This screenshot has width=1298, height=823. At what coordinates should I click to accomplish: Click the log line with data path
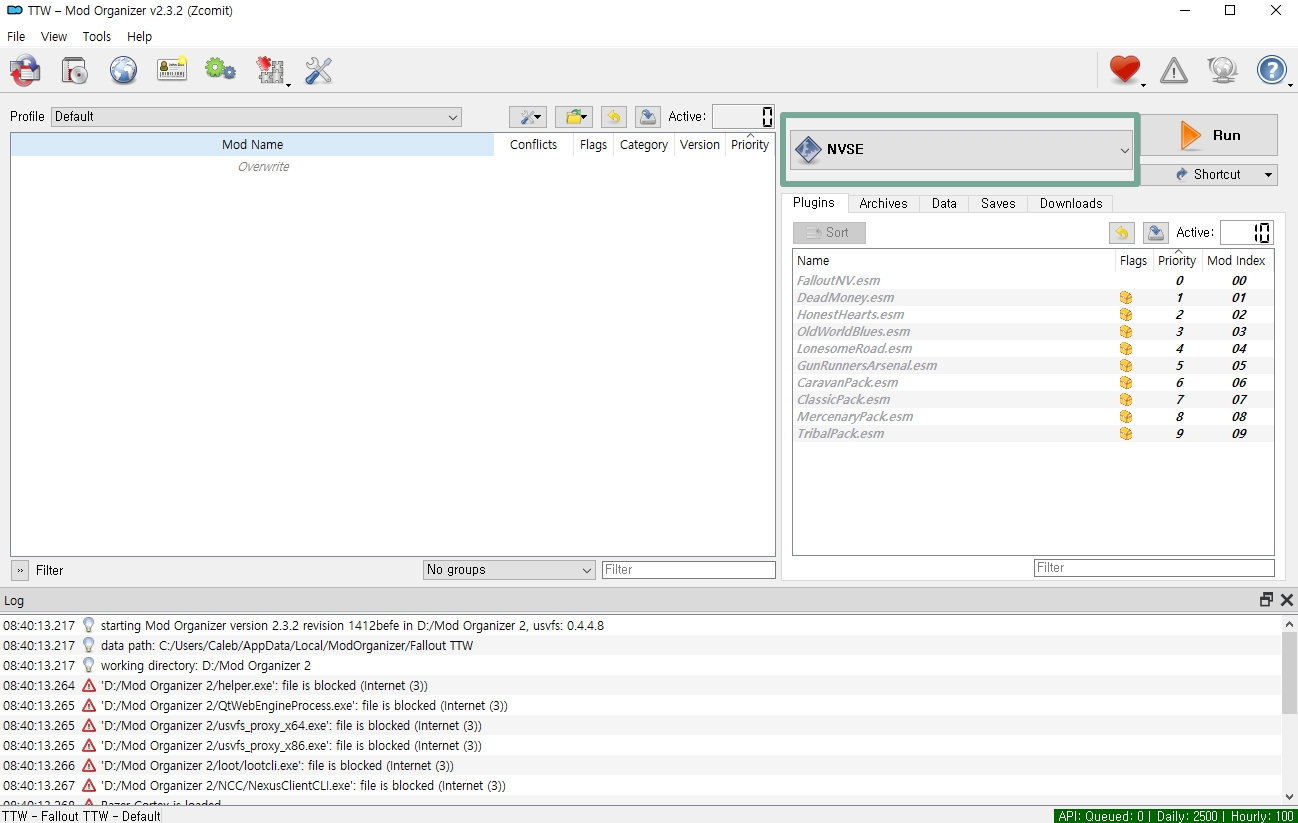[x=640, y=646]
